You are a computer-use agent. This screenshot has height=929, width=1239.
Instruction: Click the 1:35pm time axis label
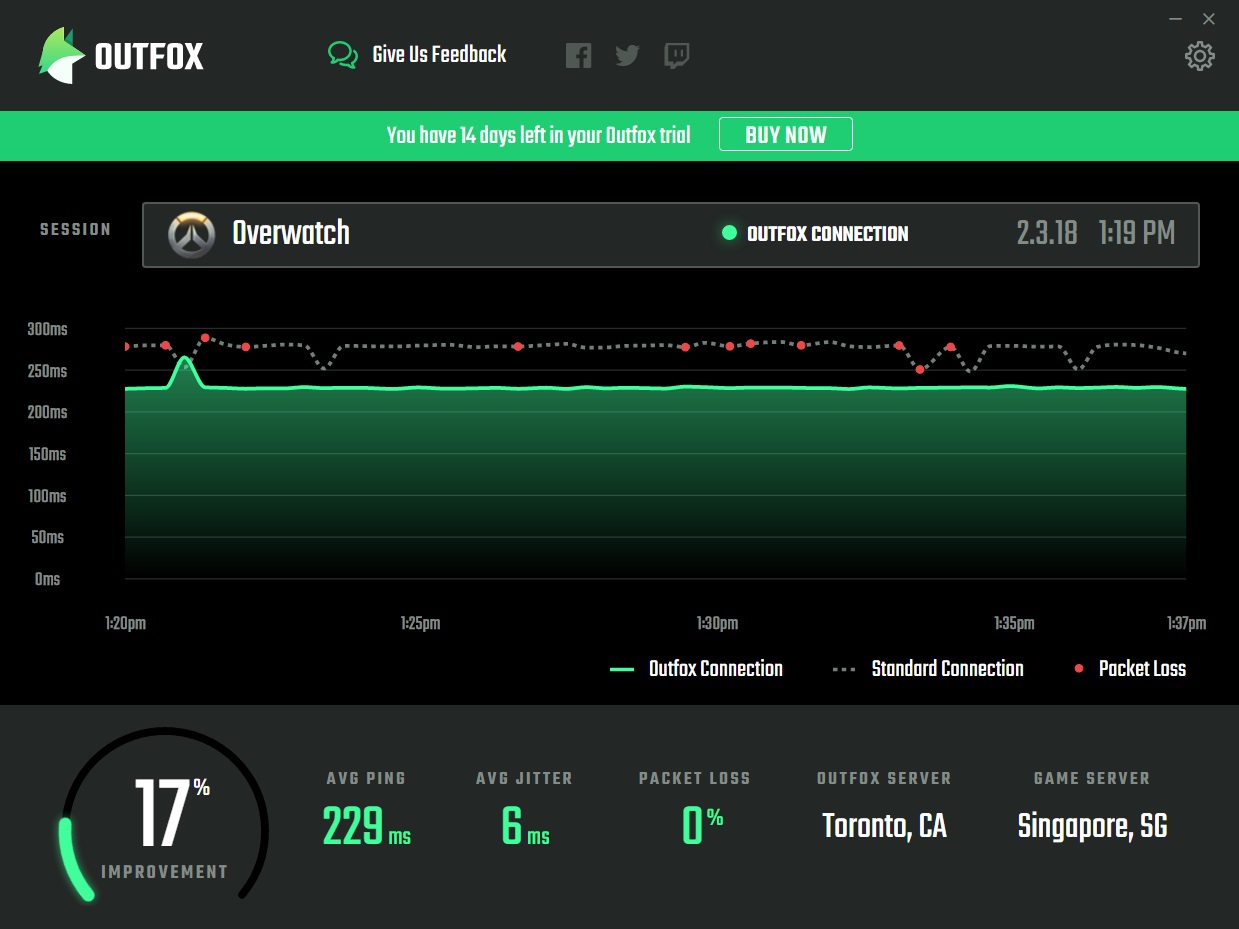coord(1014,623)
